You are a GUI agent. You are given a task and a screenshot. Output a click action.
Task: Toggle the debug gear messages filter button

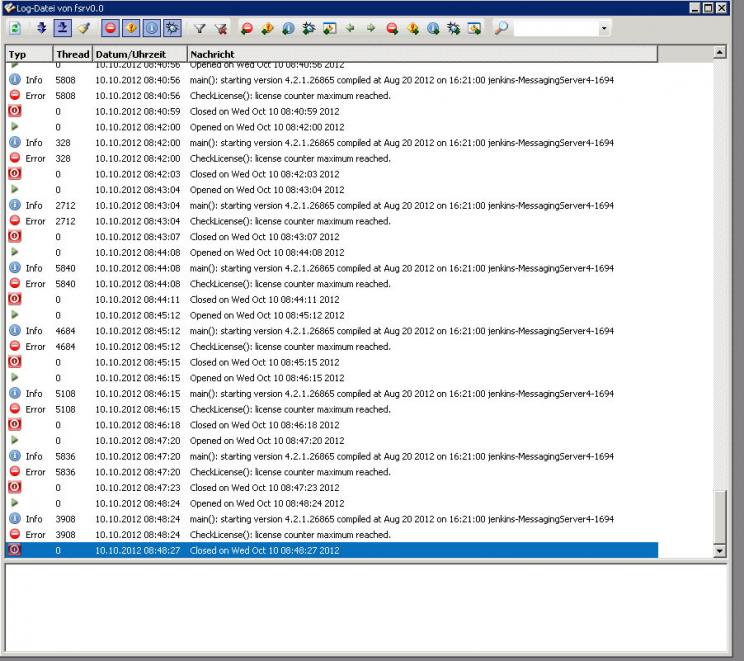coord(171,29)
